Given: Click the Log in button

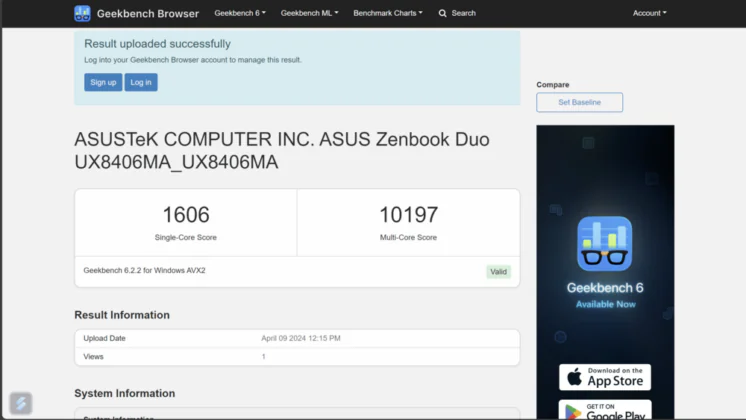Looking at the screenshot, I should point(141,82).
